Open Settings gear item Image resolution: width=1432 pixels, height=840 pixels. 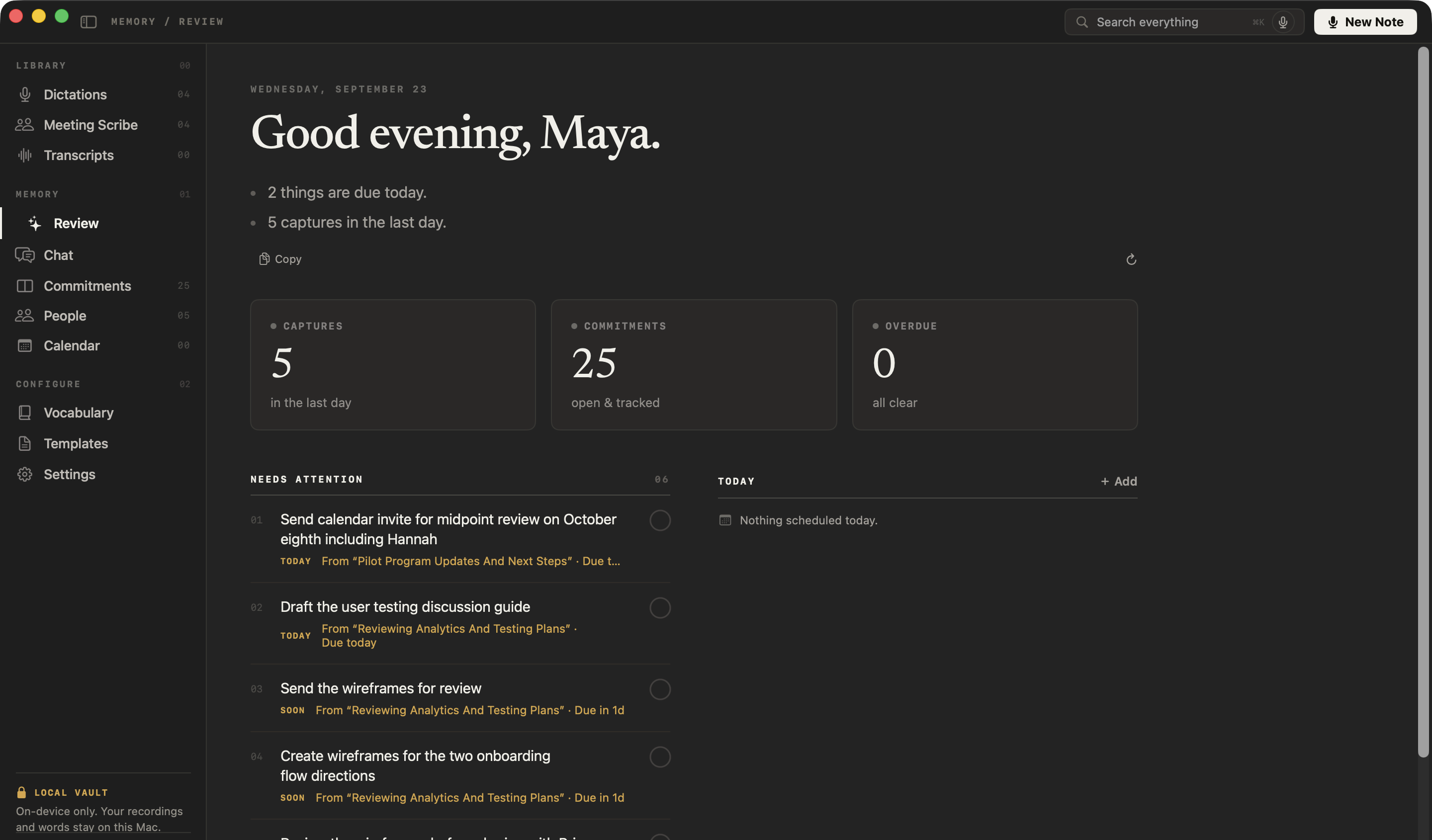click(x=103, y=474)
